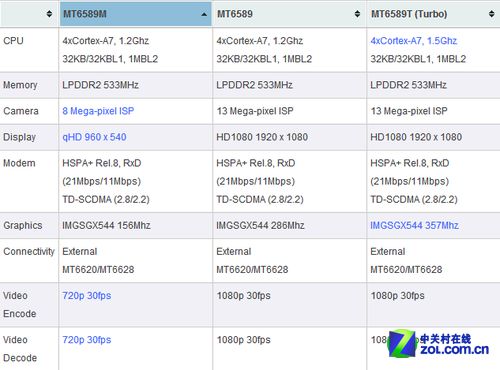
Task: Click sort arrows beside MT6589T (Turbo)
Action: (491, 14)
